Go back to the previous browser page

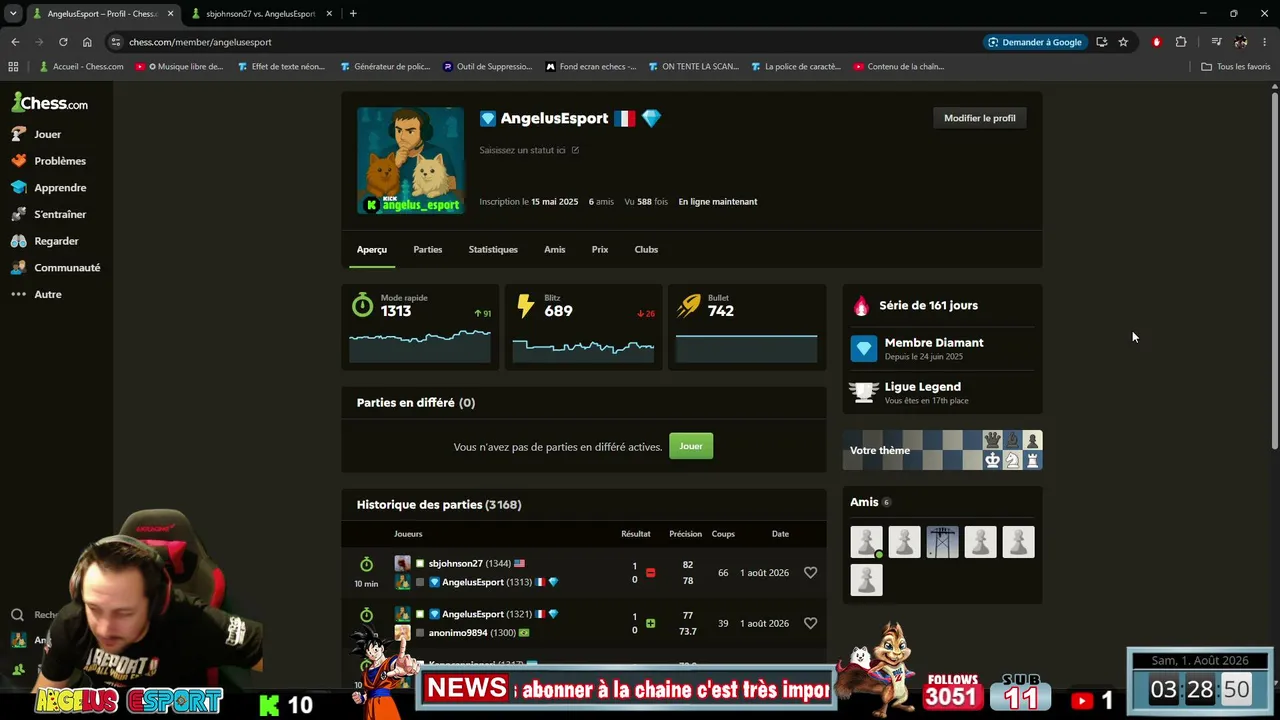point(15,42)
